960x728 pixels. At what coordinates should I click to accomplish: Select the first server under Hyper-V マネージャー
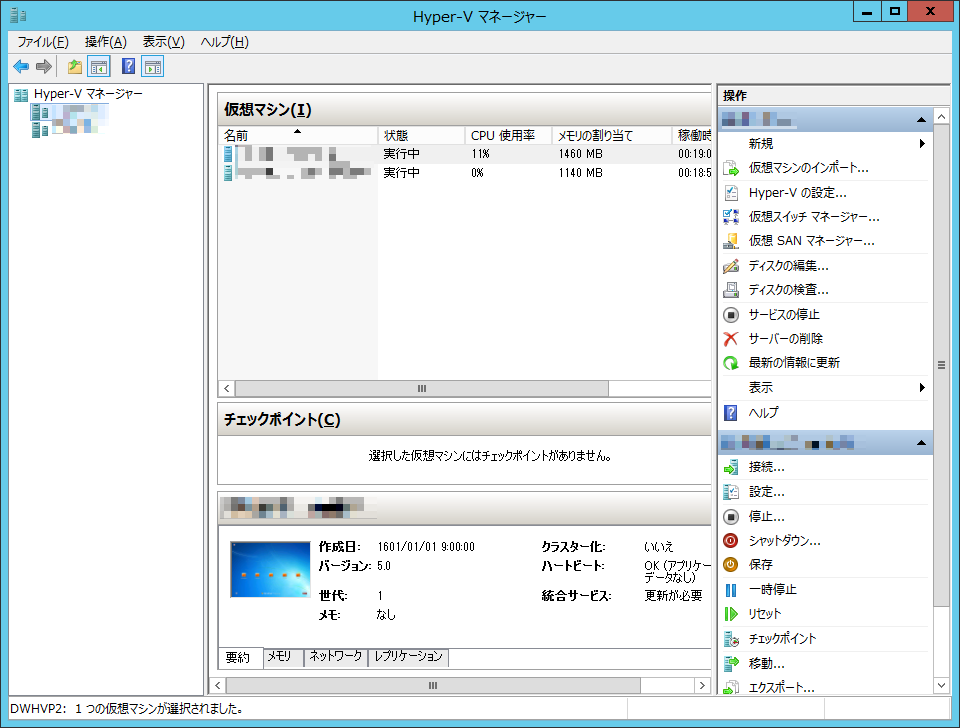[x=69, y=111]
